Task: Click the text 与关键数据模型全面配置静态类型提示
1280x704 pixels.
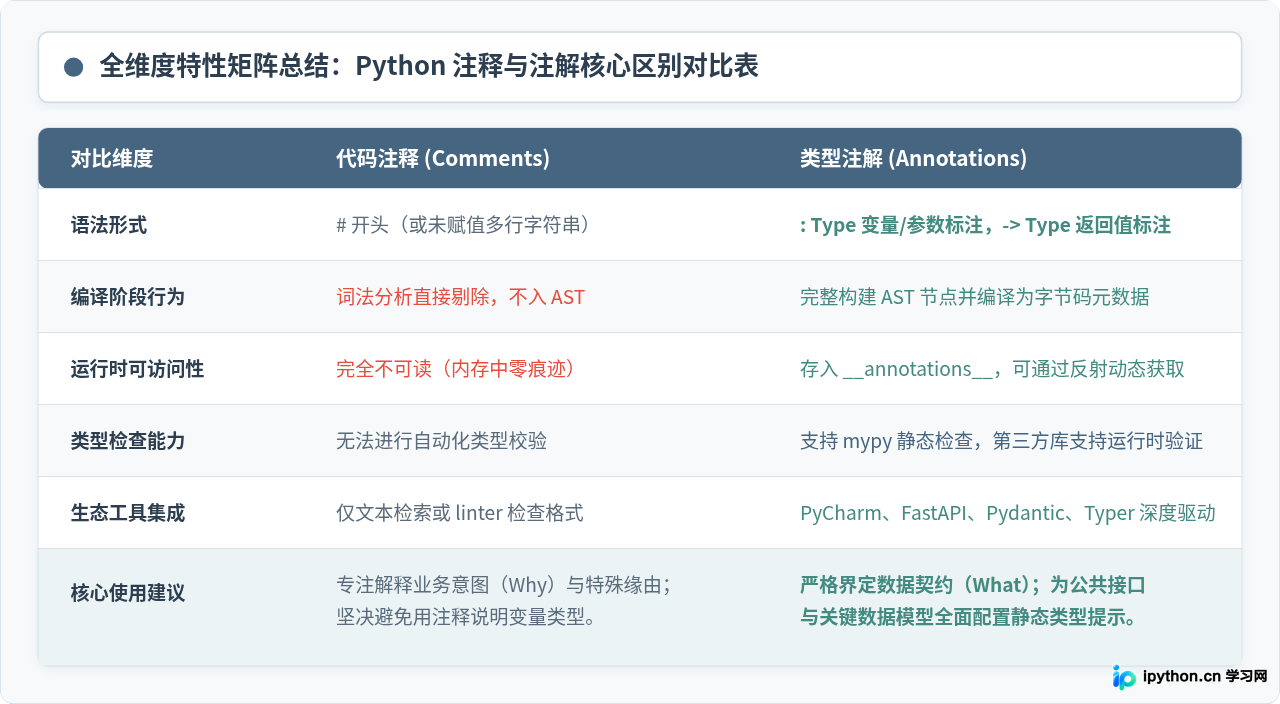Action: (969, 617)
